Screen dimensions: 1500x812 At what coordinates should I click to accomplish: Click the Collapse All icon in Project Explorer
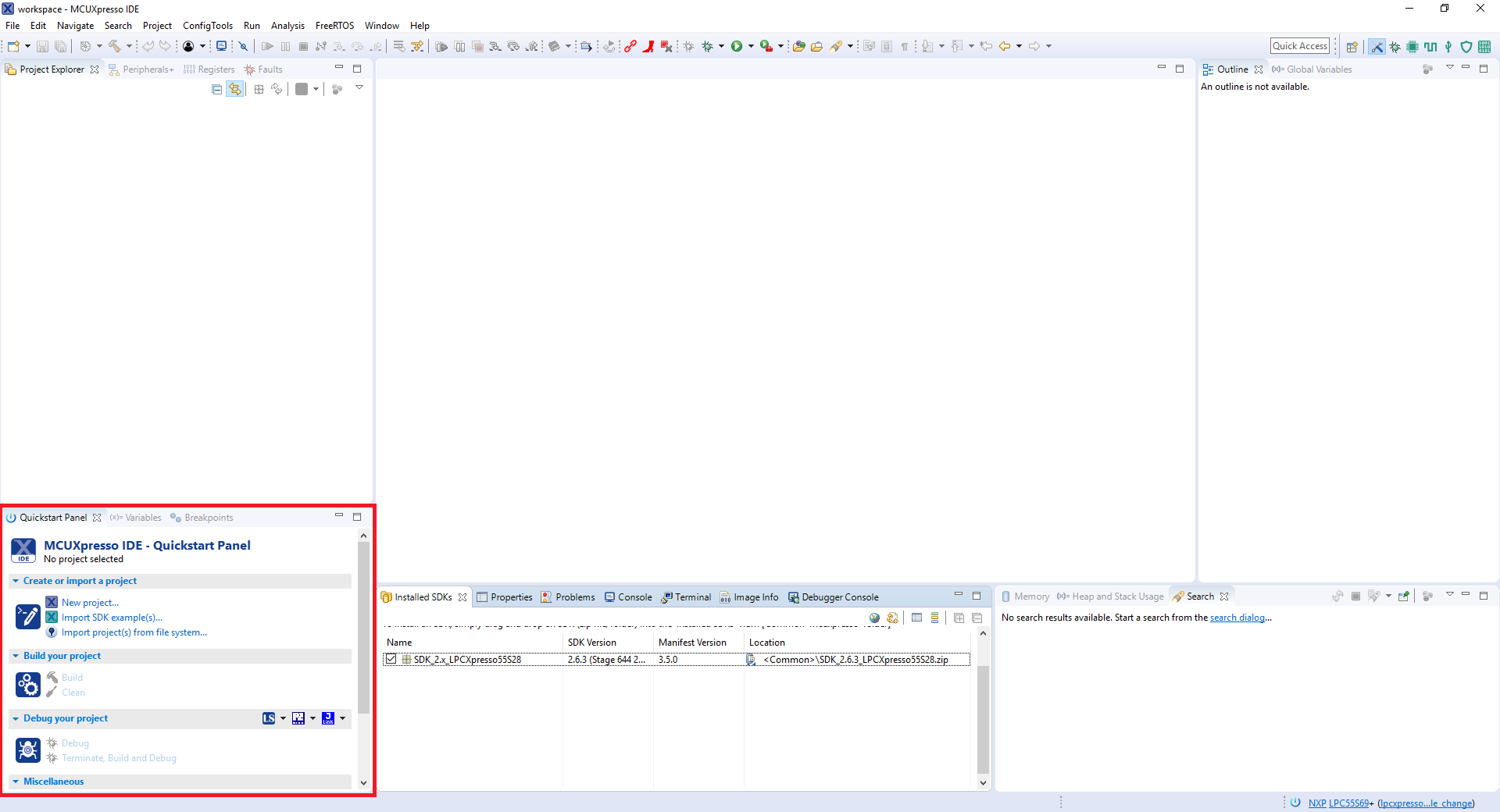[216, 90]
